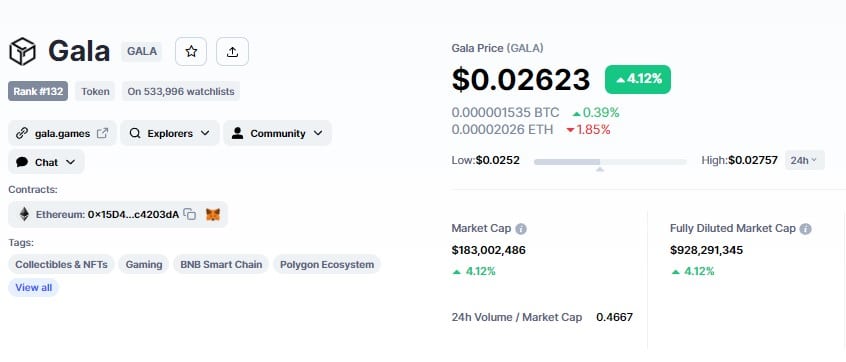
Task: Open the Polygon Ecosystem tag
Action: [327, 264]
